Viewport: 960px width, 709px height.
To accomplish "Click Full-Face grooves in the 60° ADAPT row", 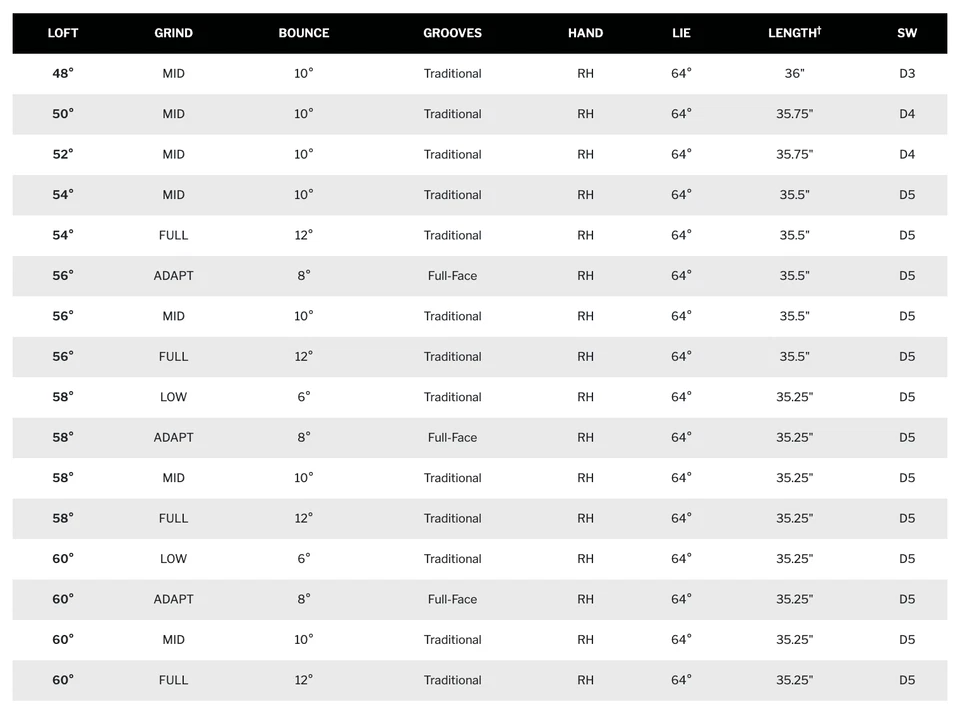I will click(452, 599).
